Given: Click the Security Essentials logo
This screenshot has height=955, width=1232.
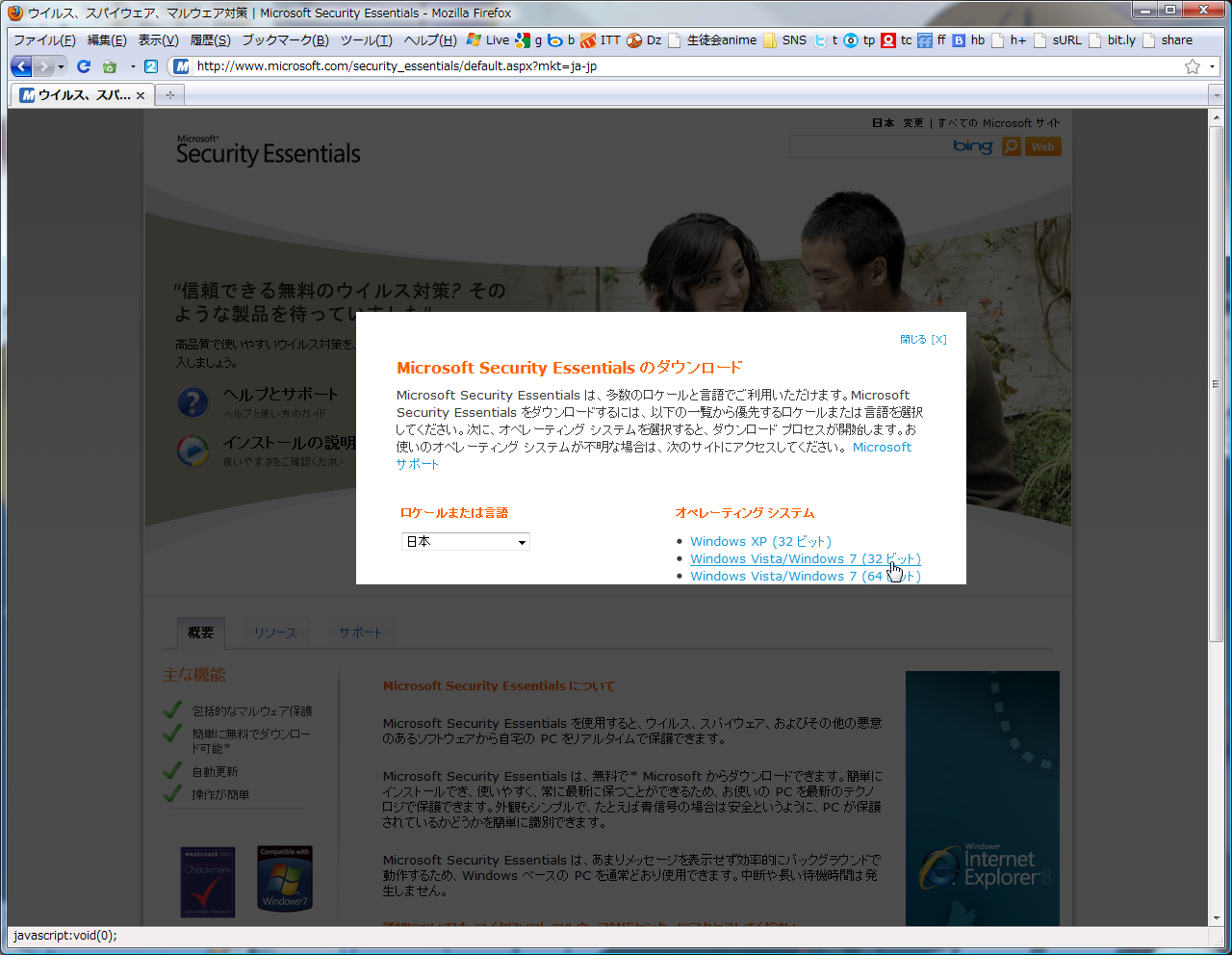Looking at the screenshot, I should click(x=269, y=151).
